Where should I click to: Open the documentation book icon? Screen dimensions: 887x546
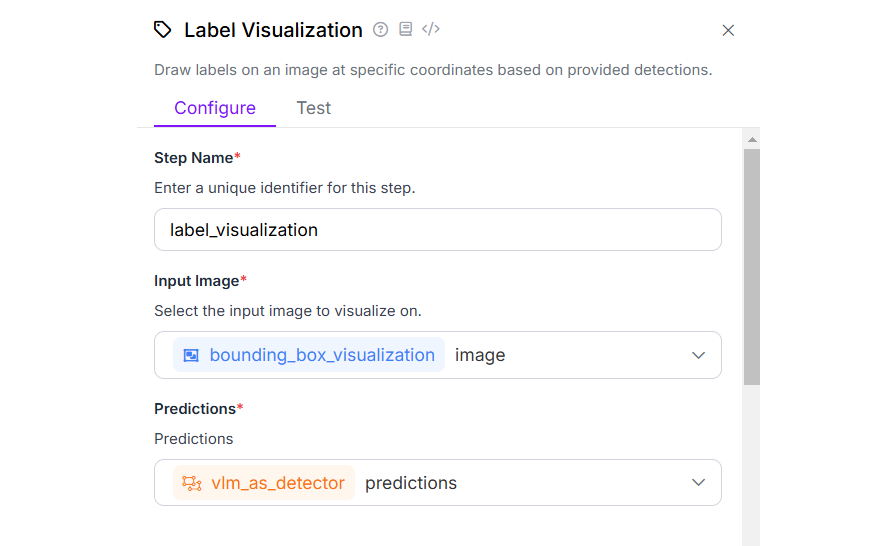pyautogui.click(x=405, y=30)
